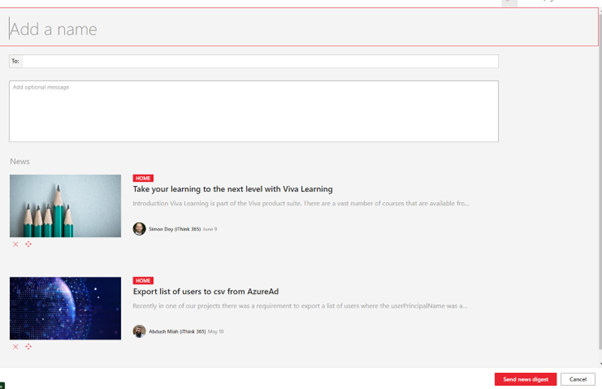Viewport: 602px width, 389px height.
Task: Remove the AzureAd export news item
Action: pos(15,347)
